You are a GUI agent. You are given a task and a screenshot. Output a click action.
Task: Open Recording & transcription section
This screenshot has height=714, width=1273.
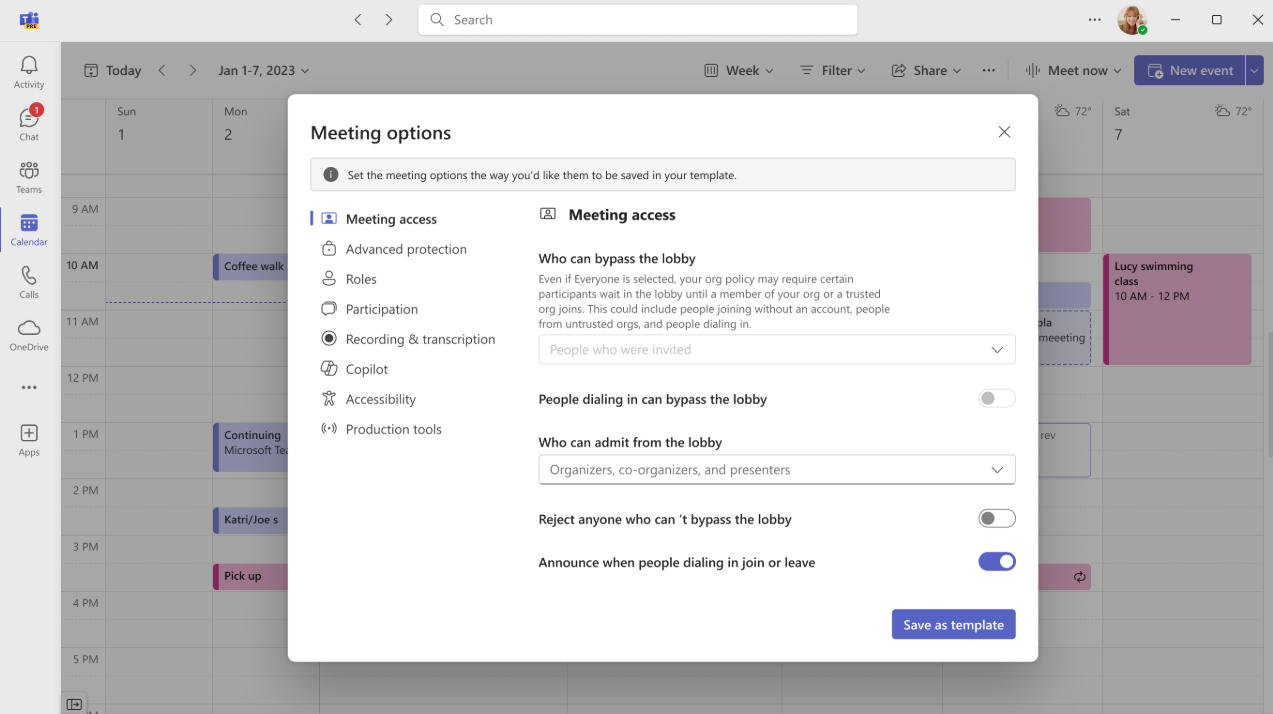pos(420,339)
